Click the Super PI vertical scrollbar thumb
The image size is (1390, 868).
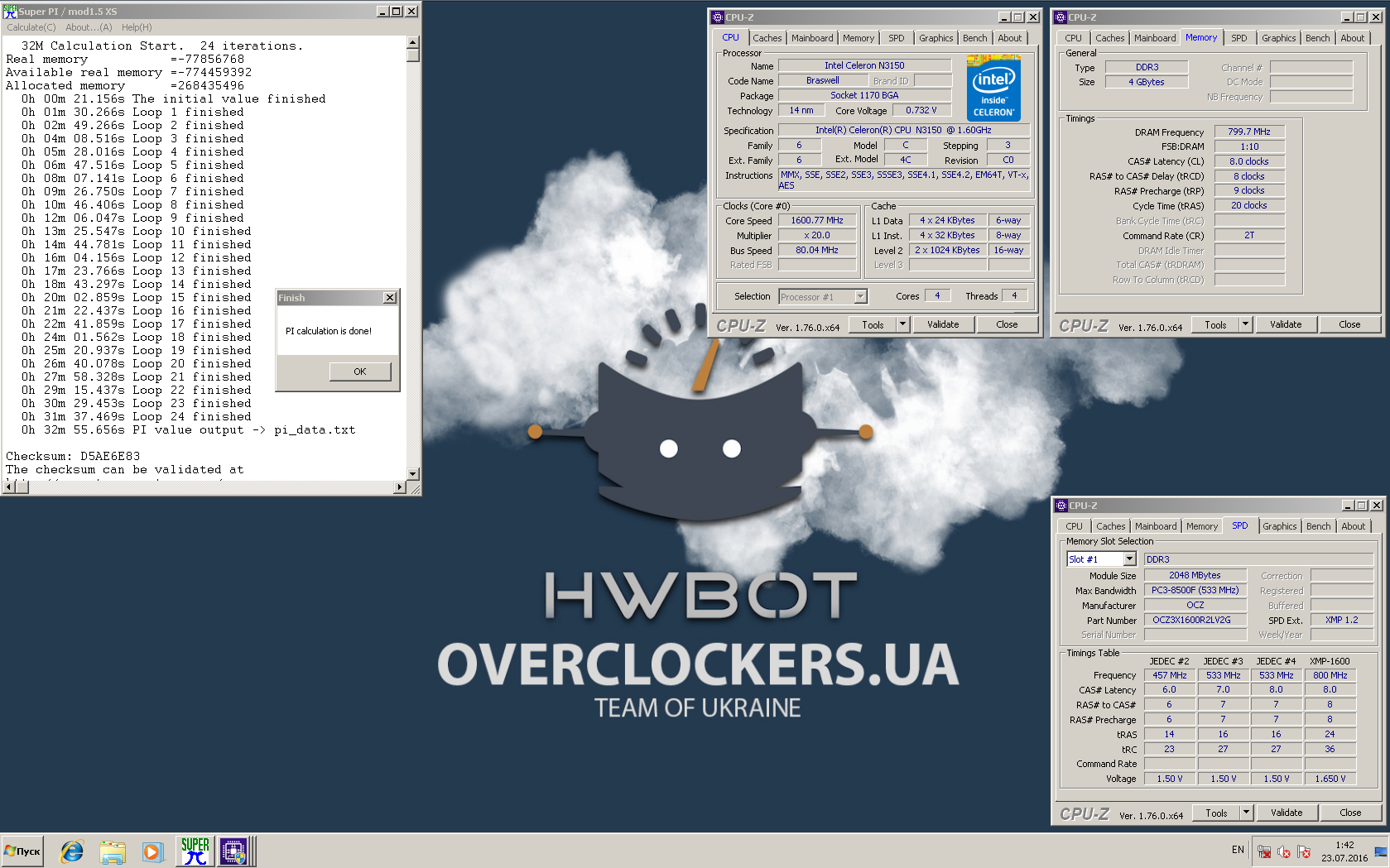[412, 55]
